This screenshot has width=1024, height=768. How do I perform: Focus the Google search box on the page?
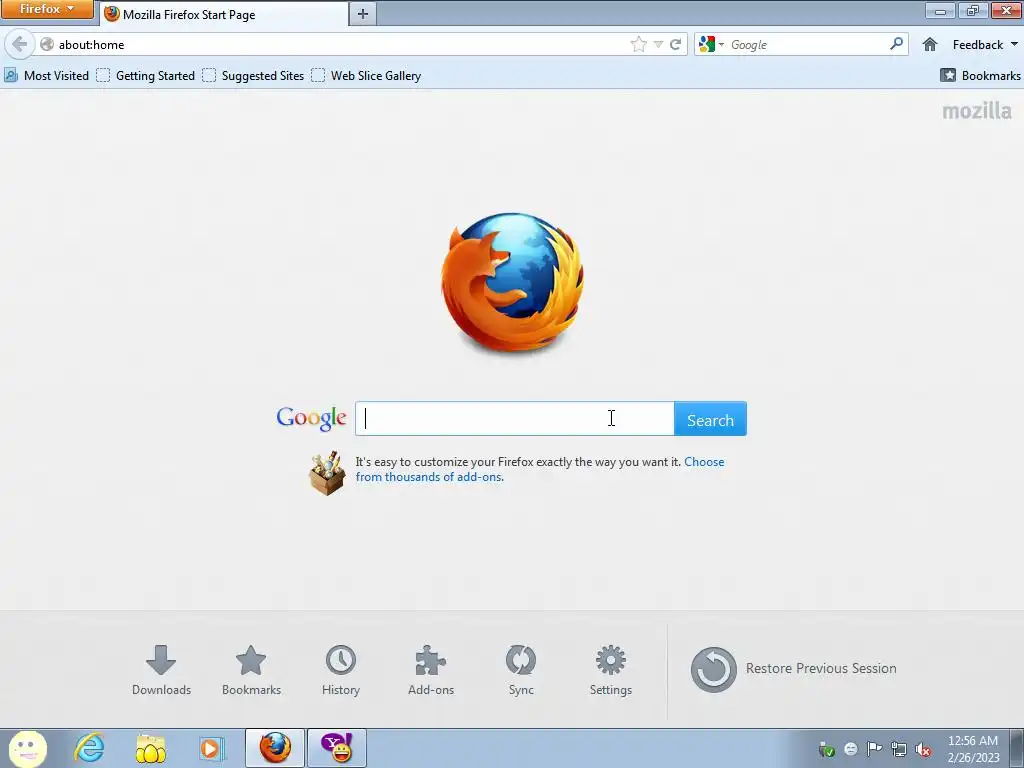click(x=515, y=419)
